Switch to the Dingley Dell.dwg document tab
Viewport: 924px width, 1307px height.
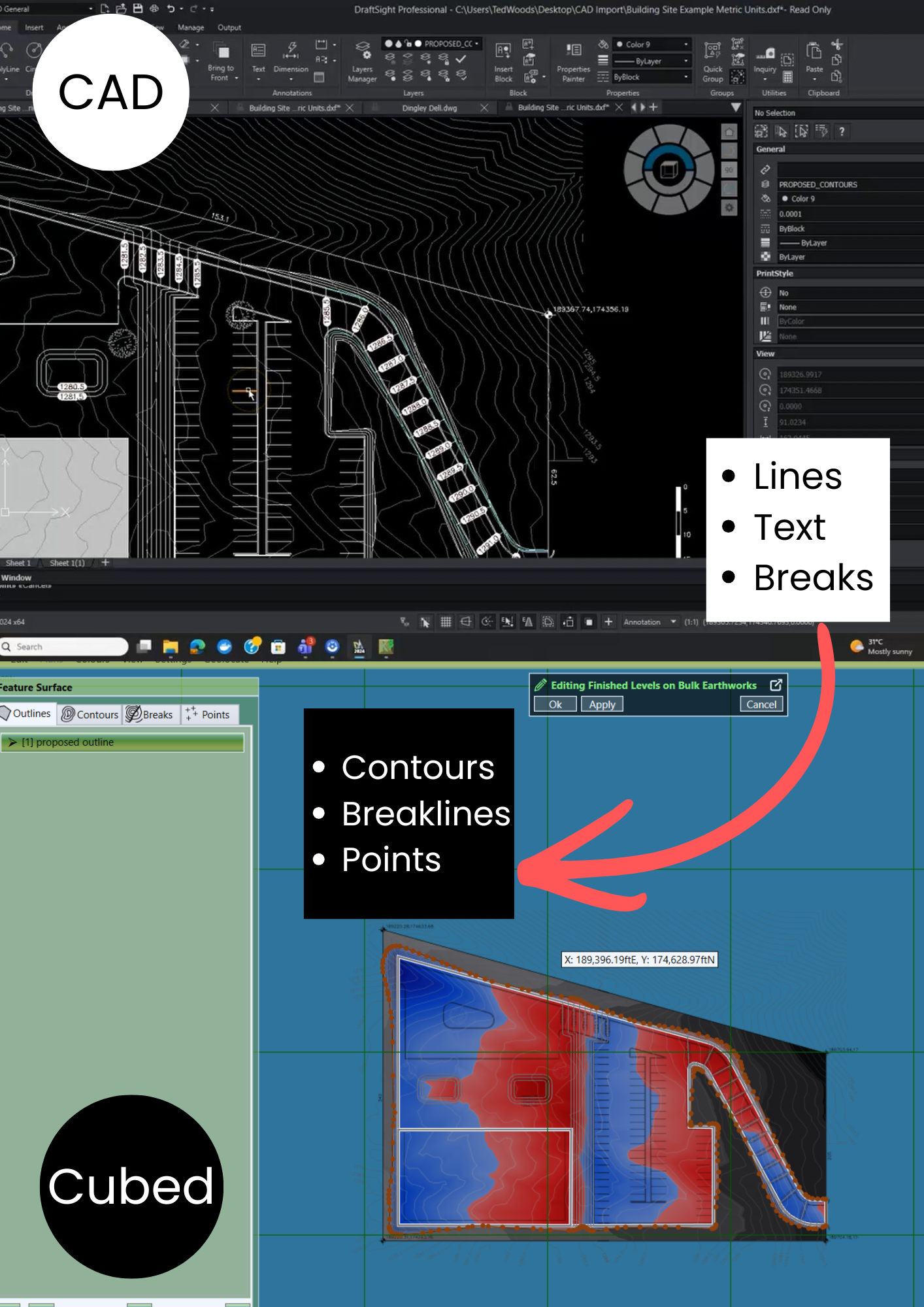tap(429, 108)
